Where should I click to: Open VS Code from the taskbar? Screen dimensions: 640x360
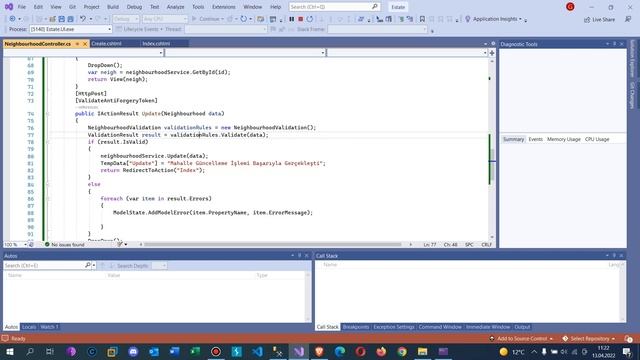(257, 351)
